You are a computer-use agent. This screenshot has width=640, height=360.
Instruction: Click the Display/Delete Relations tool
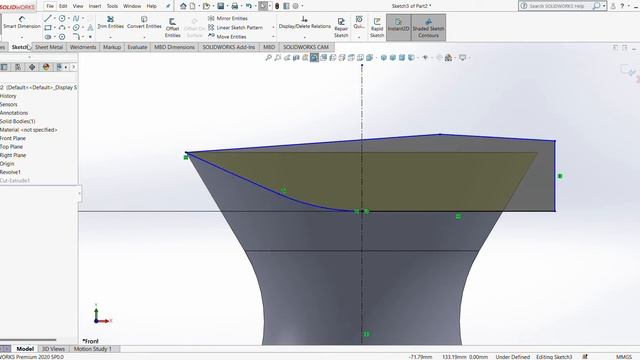(x=304, y=22)
